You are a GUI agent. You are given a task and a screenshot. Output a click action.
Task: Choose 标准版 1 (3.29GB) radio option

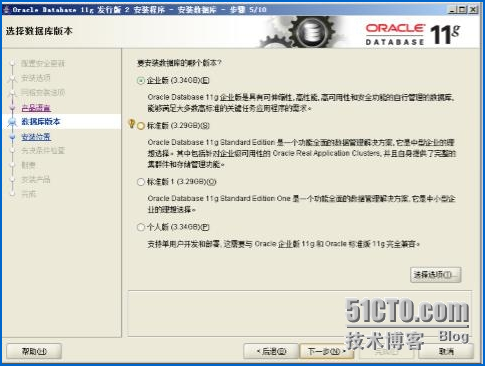click(x=141, y=182)
